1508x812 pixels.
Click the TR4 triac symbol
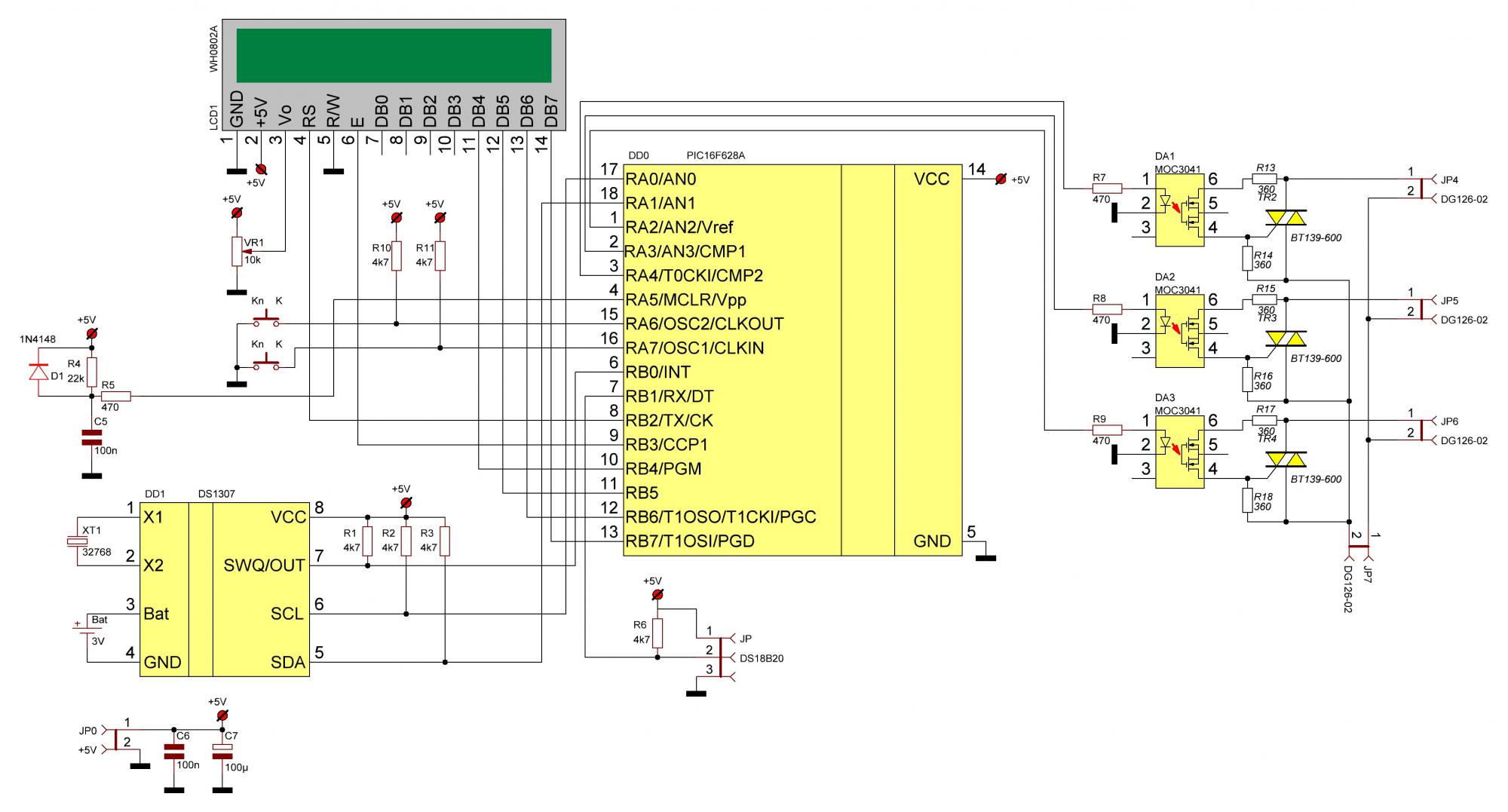tap(1286, 459)
